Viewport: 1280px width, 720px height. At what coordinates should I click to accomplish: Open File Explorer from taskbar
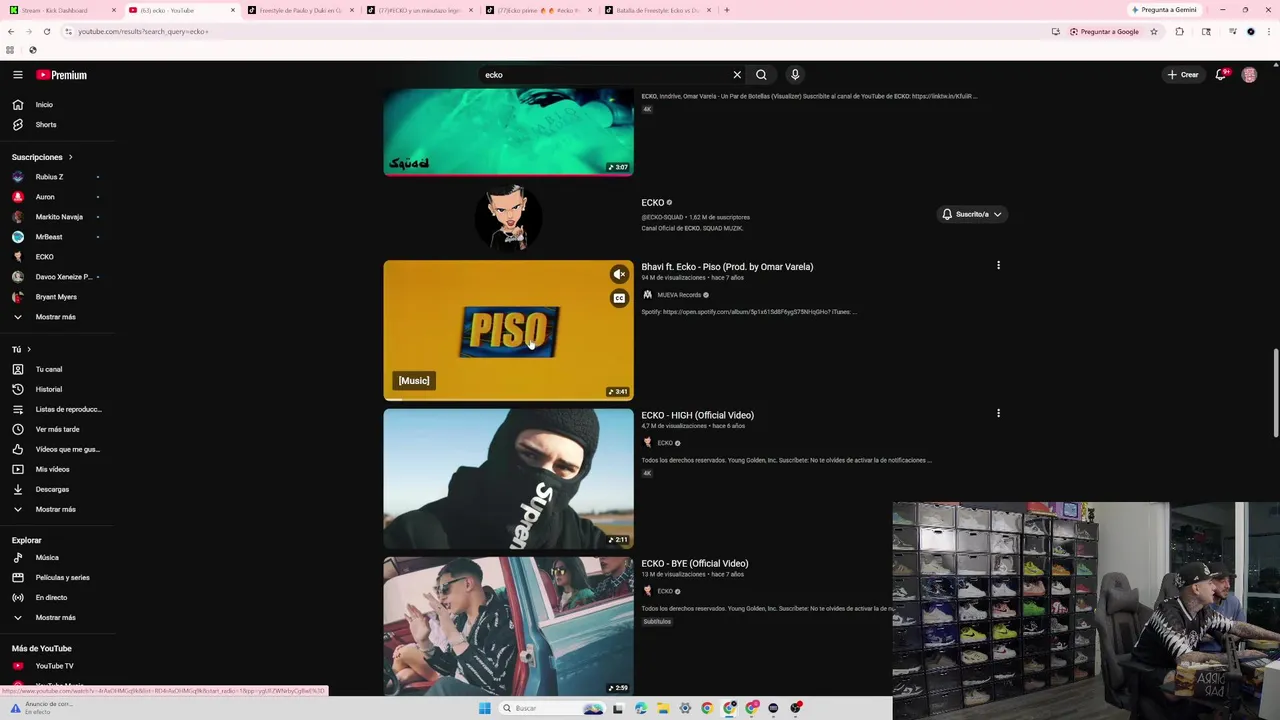pyautogui.click(x=663, y=708)
